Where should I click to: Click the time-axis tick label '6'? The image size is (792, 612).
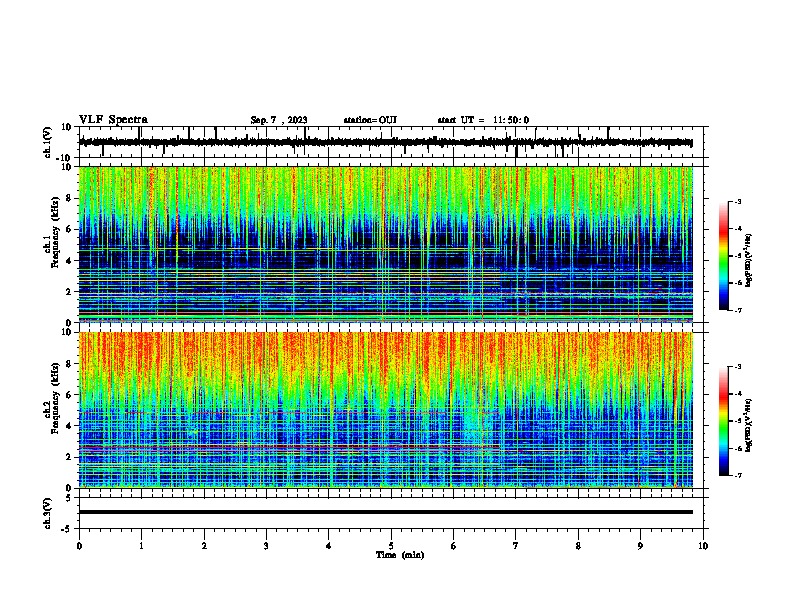point(453,546)
